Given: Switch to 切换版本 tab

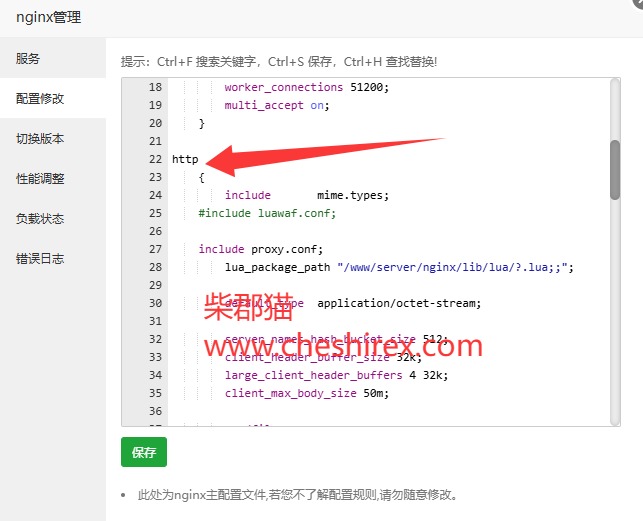Looking at the screenshot, I should coord(52,139).
